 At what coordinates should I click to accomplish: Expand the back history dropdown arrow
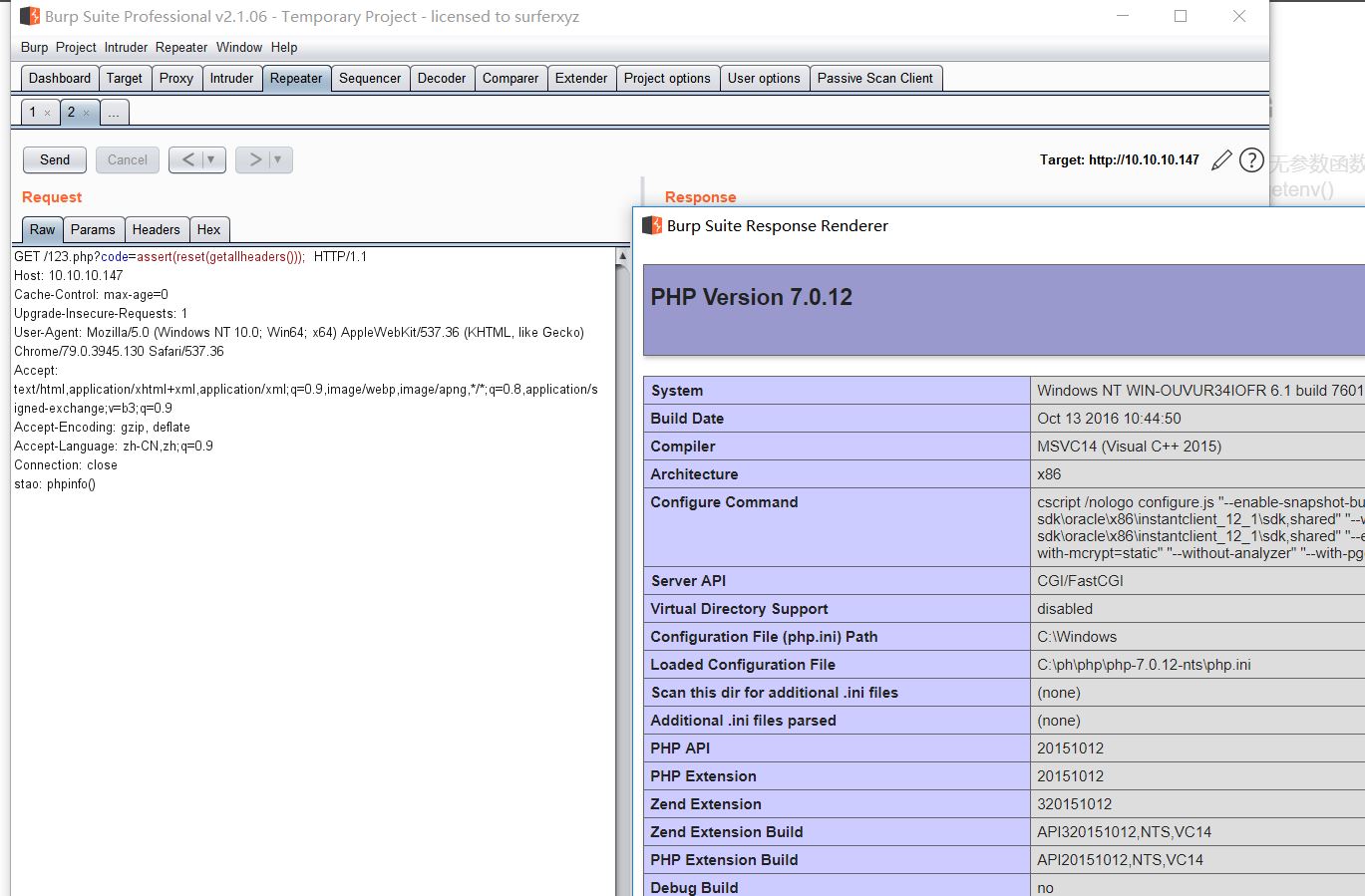[211, 159]
